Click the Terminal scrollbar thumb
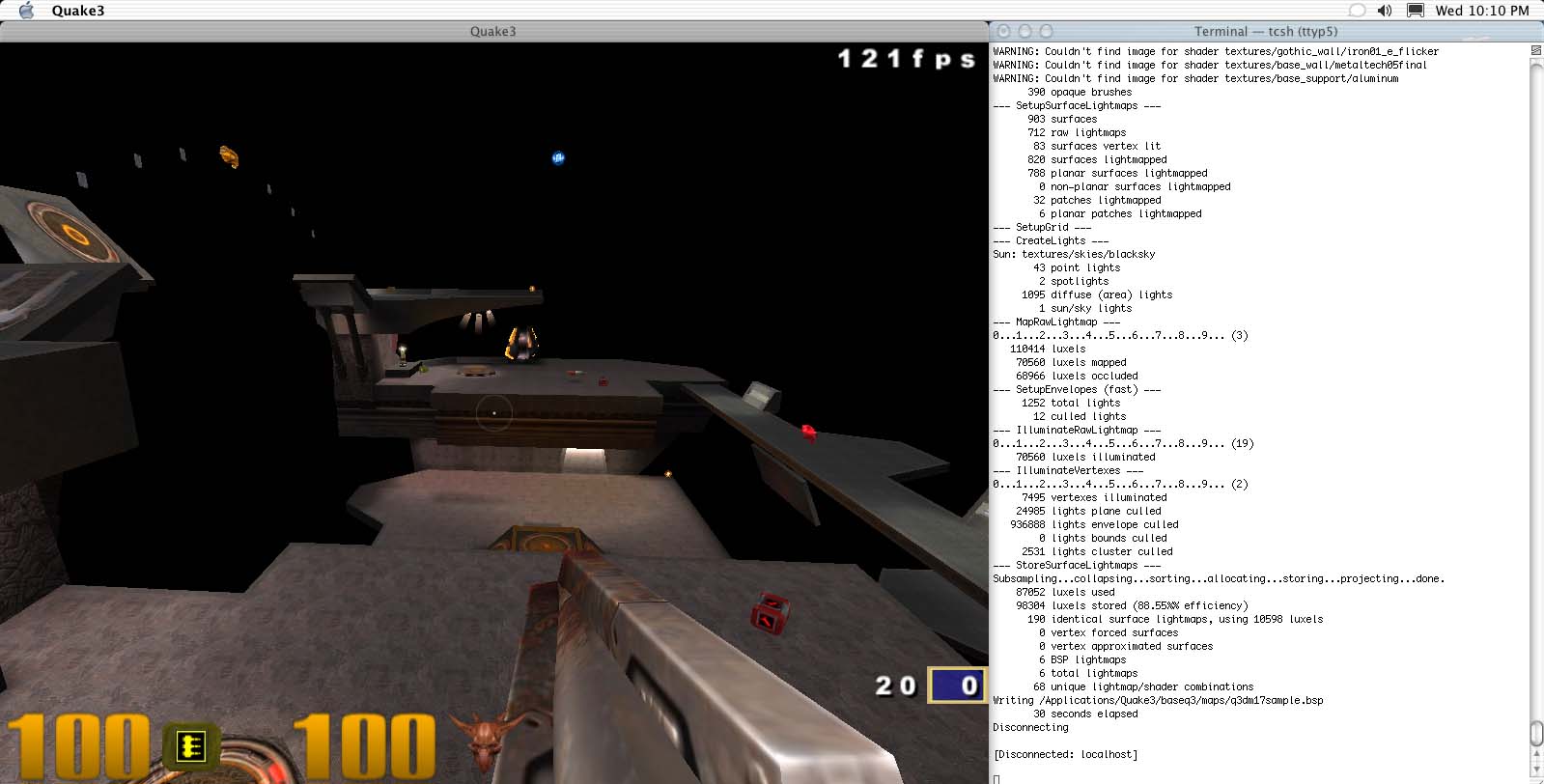Screen dimensions: 1544x784 pos(1536,733)
